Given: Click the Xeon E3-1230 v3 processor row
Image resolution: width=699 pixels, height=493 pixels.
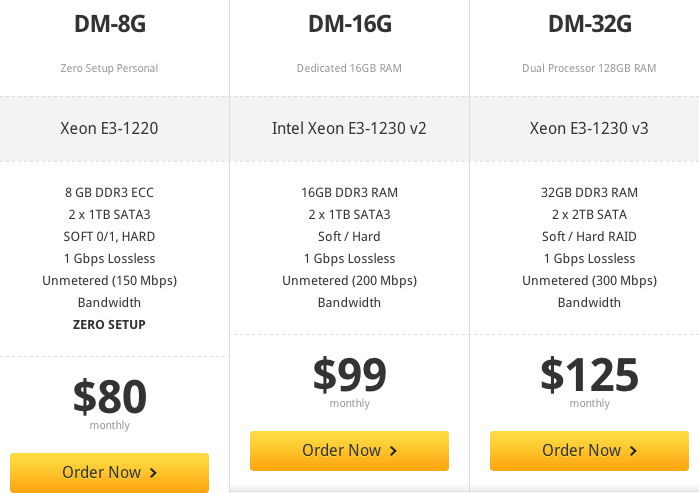Looking at the screenshot, I should pyautogui.click(x=589, y=128).
